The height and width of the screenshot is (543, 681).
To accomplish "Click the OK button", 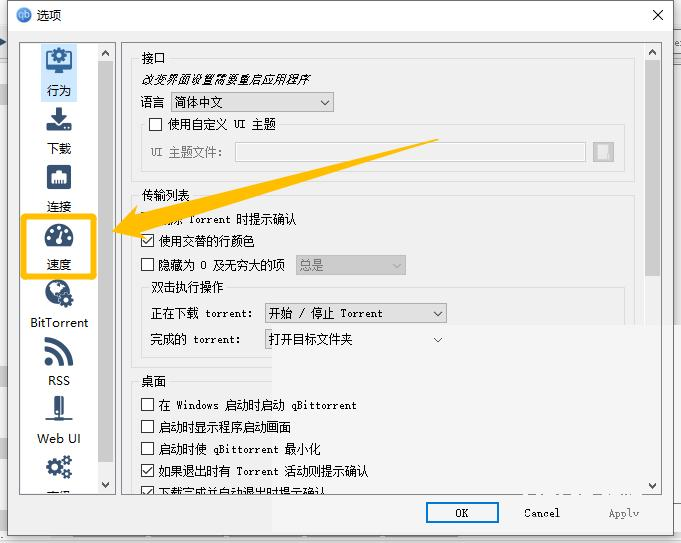I will pyautogui.click(x=462, y=513).
